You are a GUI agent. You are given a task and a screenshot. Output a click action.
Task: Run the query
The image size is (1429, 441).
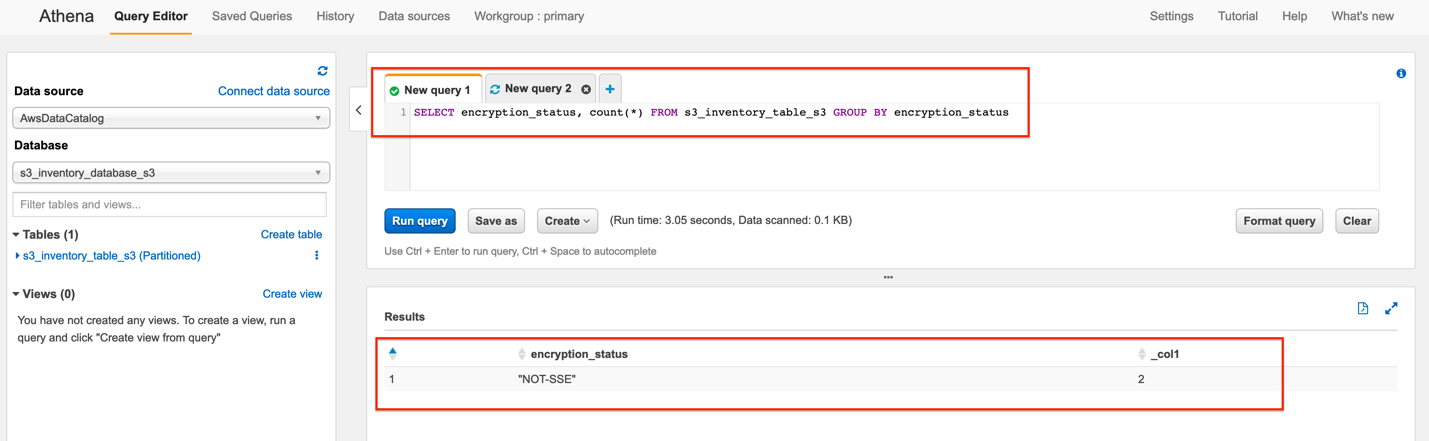[x=420, y=221]
